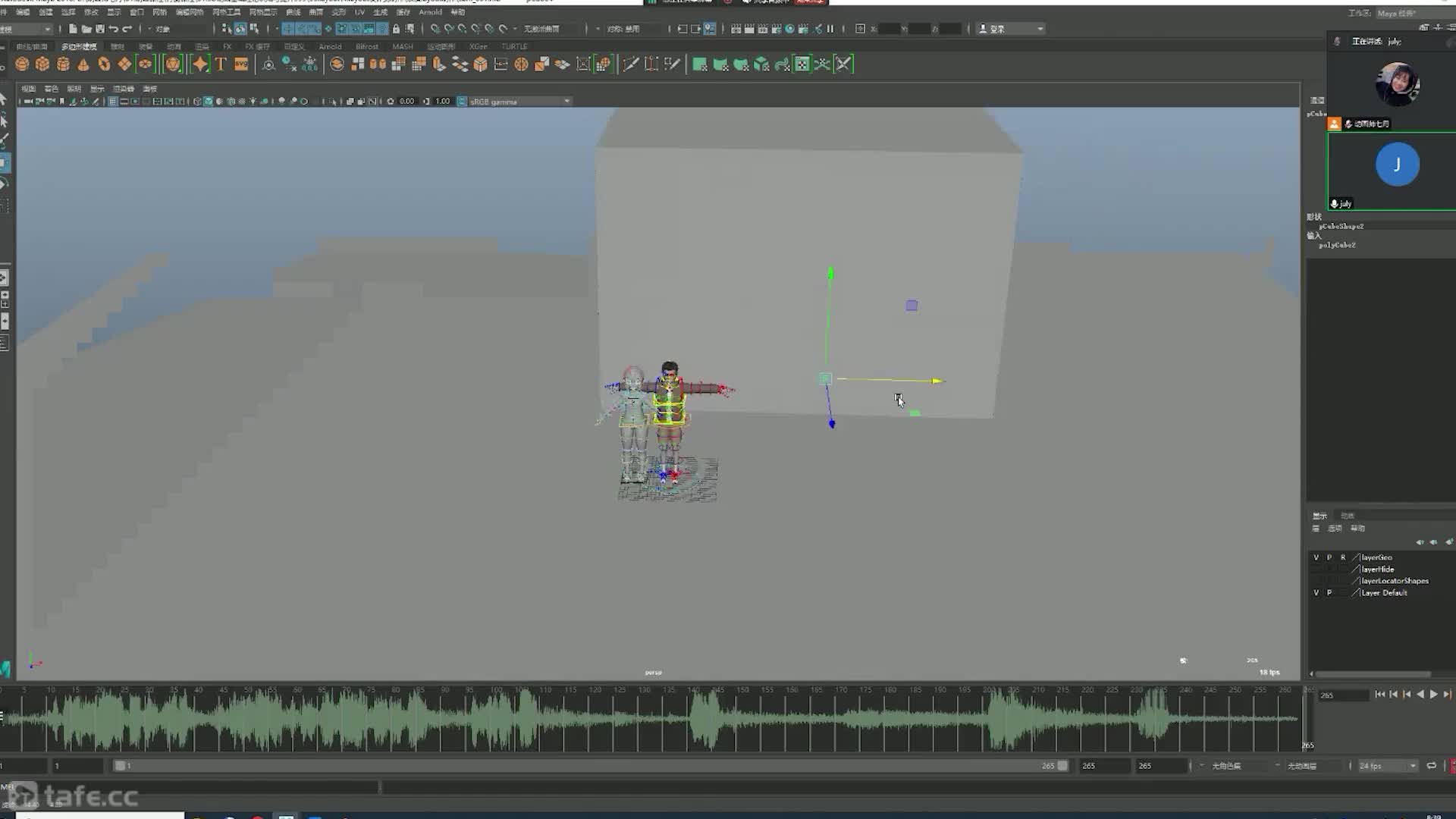Click the range slider end handle
The height and width of the screenshot is (819, 1456).
1062,766
